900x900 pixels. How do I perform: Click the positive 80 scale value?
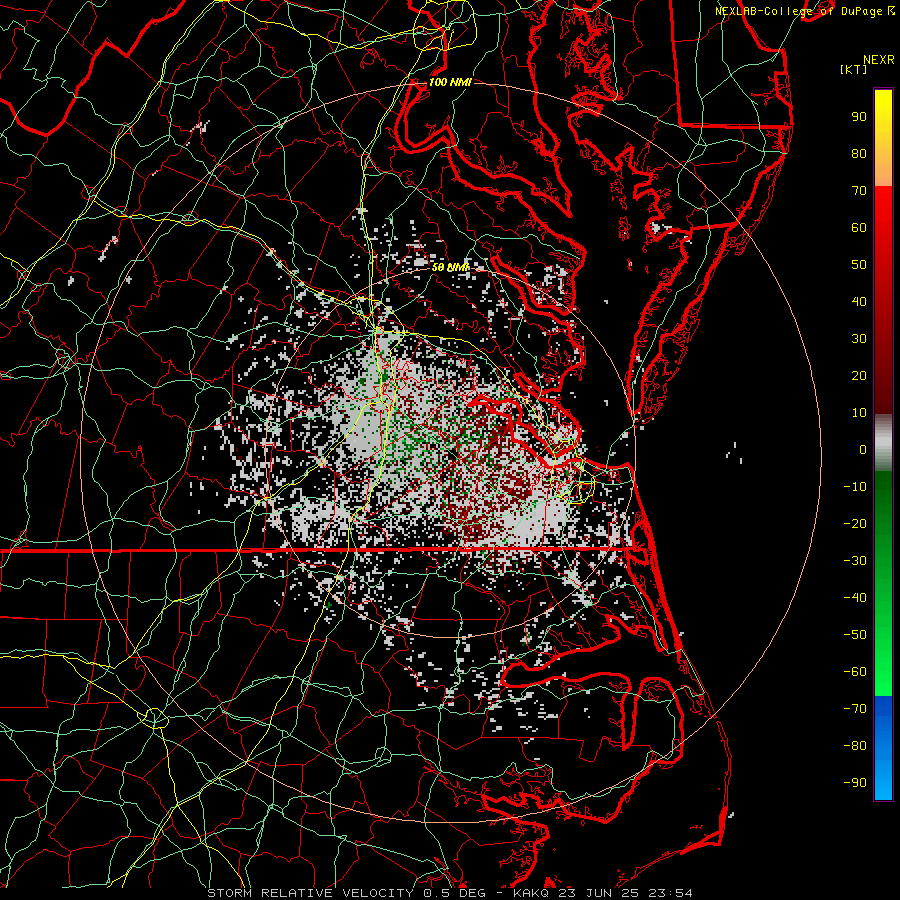(859, 153)
